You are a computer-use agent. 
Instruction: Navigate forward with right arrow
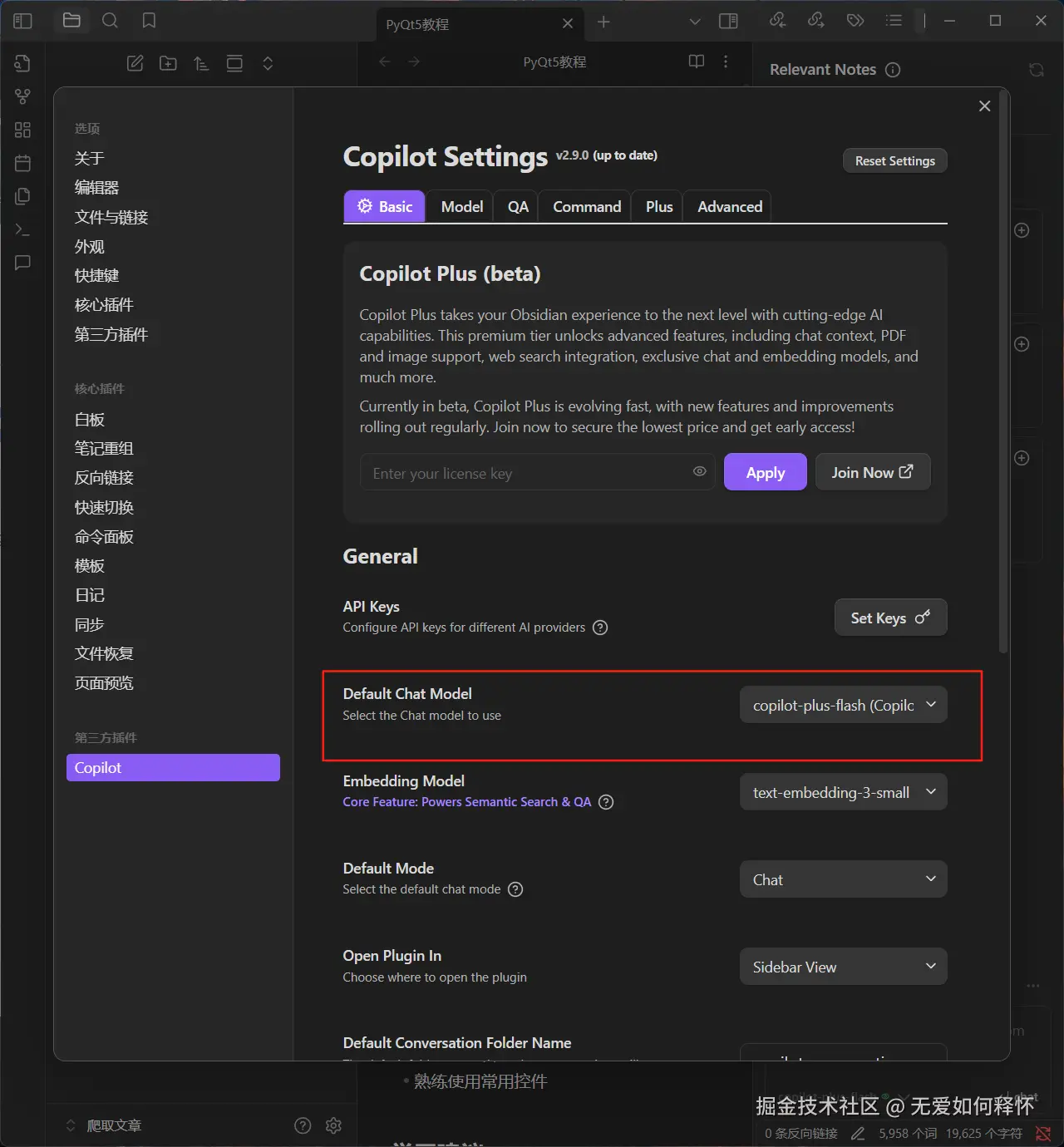(414, 62)
